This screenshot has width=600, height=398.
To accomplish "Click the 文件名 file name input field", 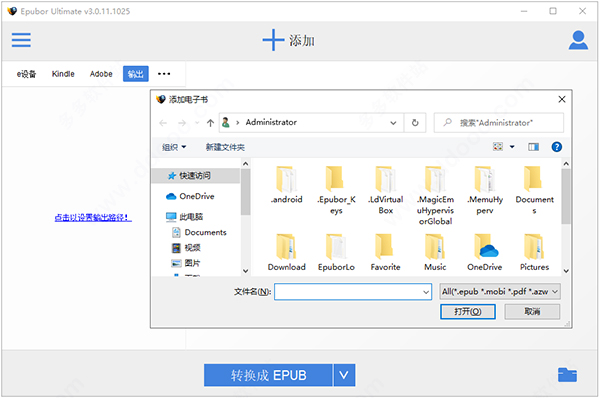I will [x=353, y=292].
